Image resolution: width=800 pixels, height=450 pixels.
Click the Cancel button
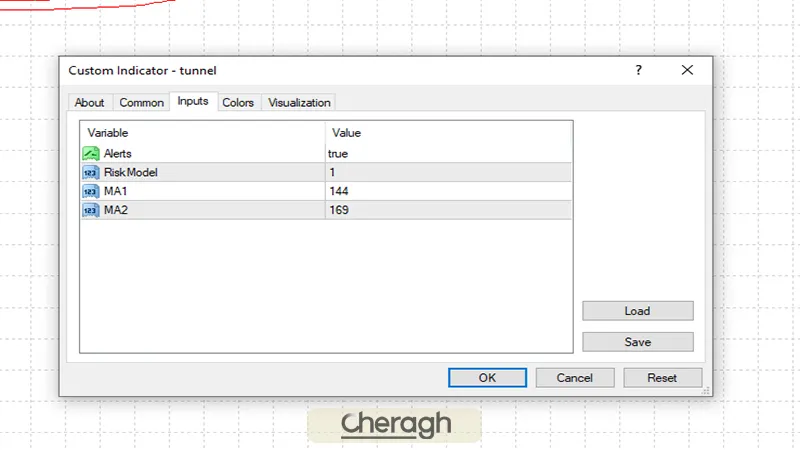click(574, 378)
